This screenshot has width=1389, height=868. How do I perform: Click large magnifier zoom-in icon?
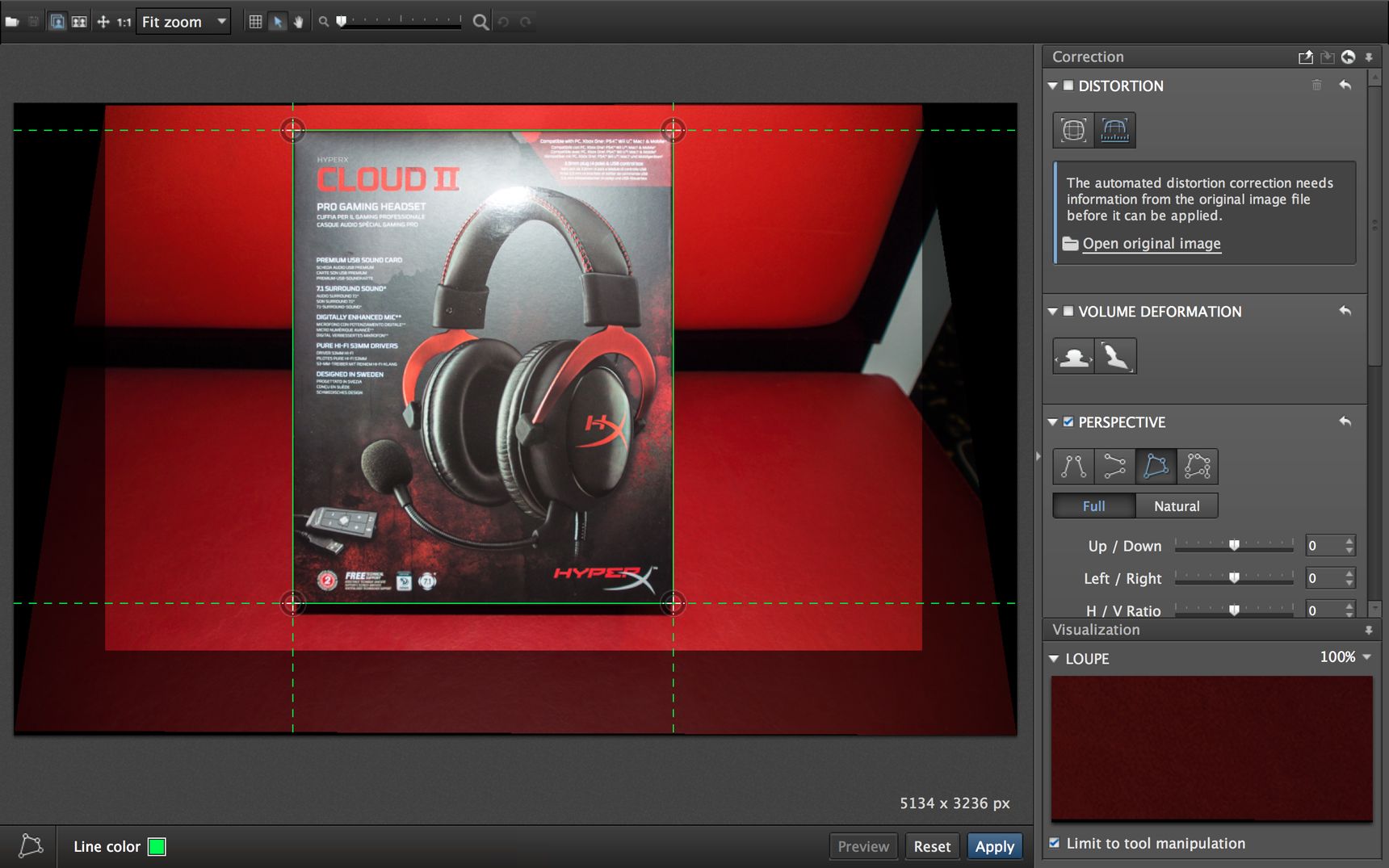tap(480, 22)
